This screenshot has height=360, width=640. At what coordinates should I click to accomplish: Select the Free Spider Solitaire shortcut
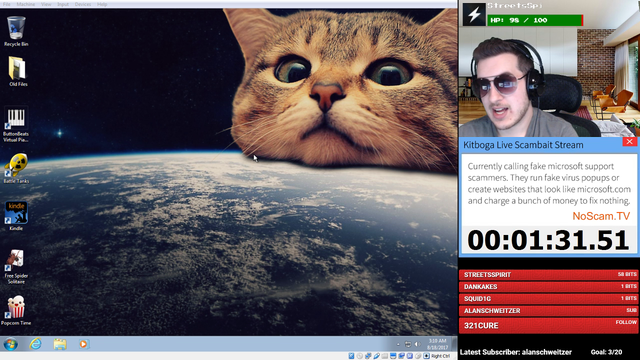pos(16,267)
